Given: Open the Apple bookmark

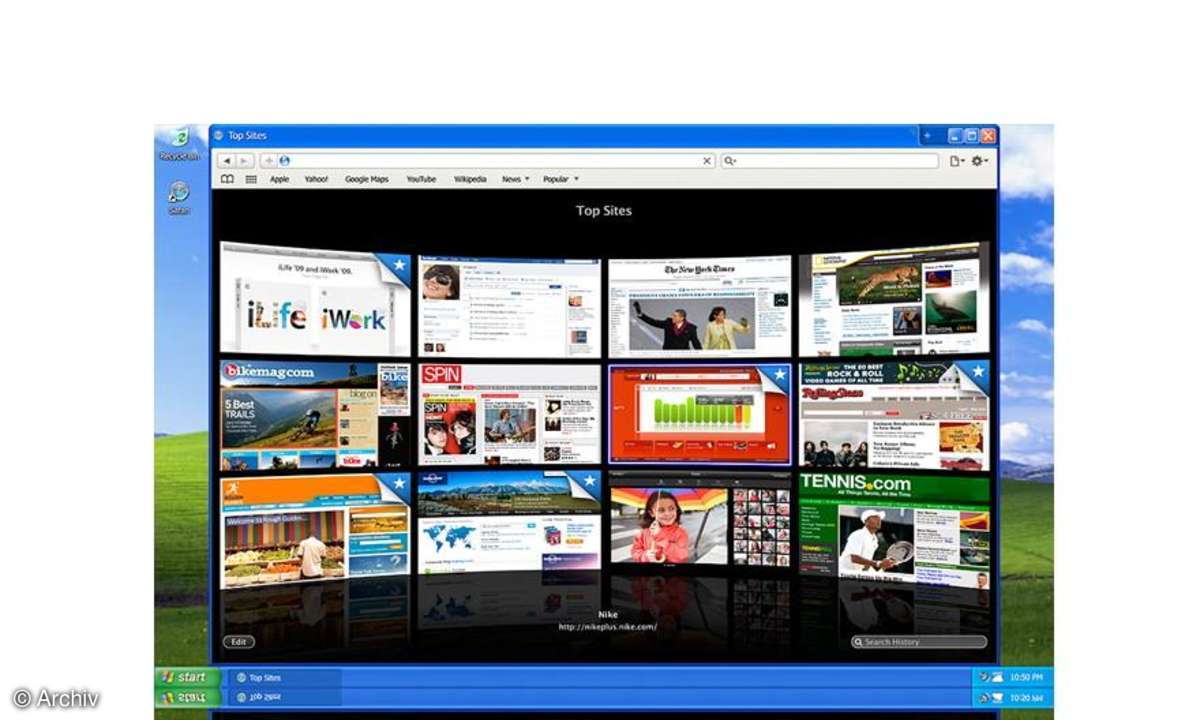Looking at the screenshot, I should point(279,179).
